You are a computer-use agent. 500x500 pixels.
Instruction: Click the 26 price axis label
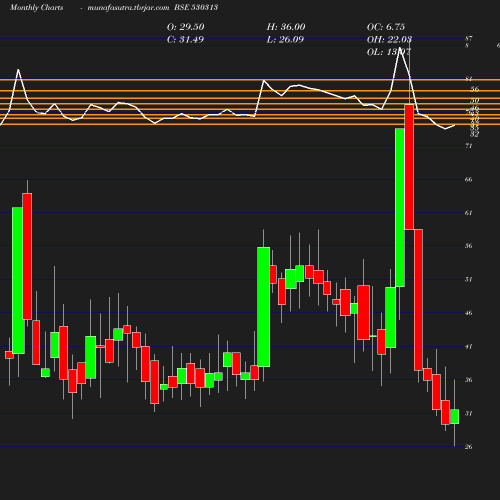tap(469, 447)
